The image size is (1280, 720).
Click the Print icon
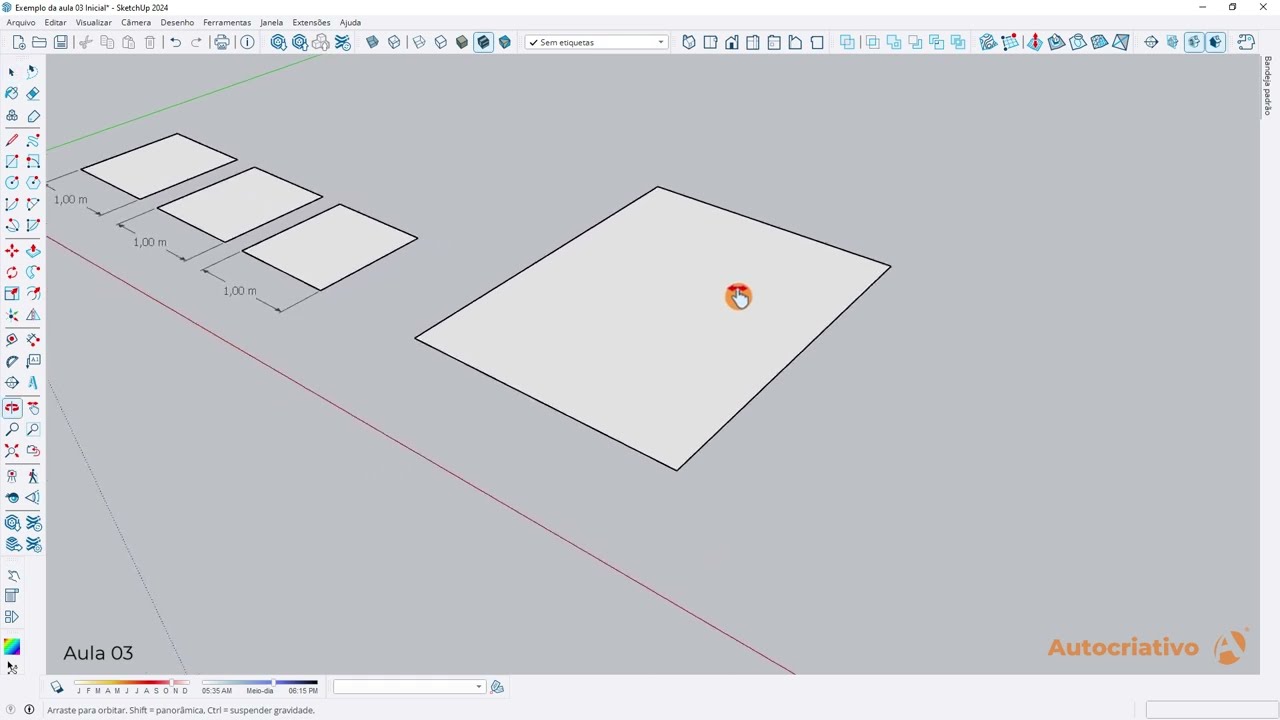coord(222,42)
